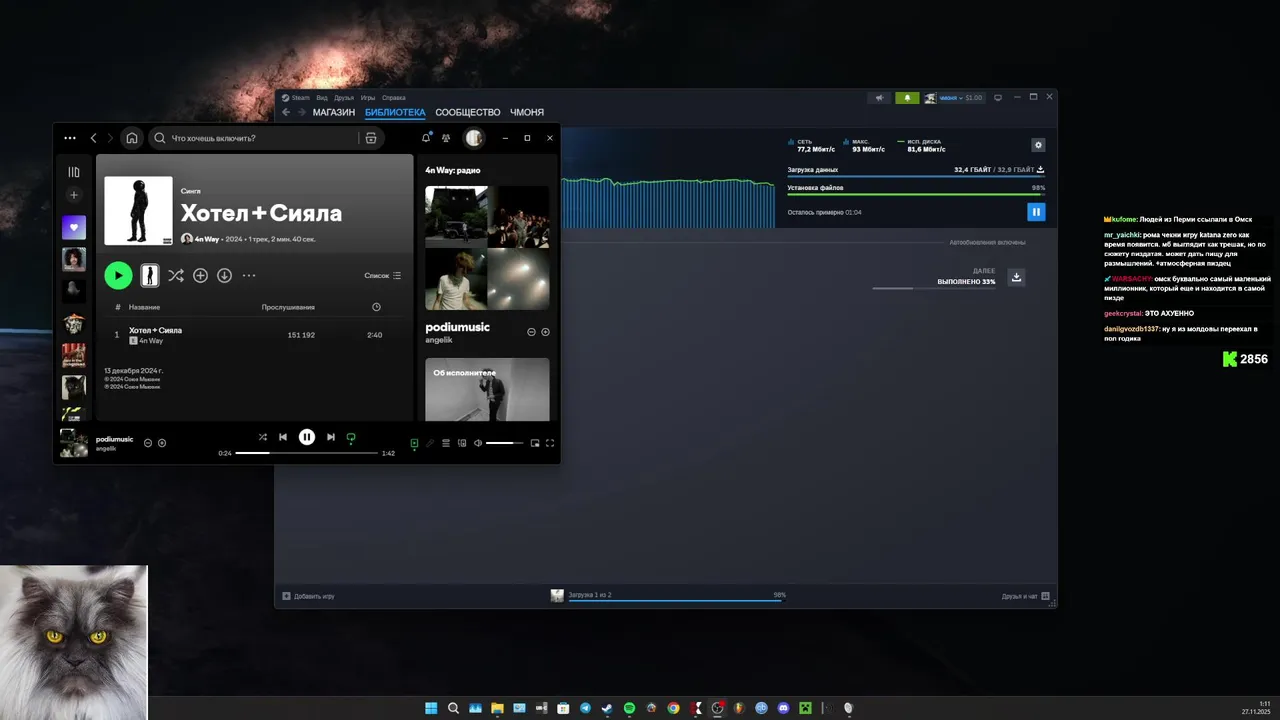
Task: Open Friend Activity icon next to bell
Action: point(446,138)
